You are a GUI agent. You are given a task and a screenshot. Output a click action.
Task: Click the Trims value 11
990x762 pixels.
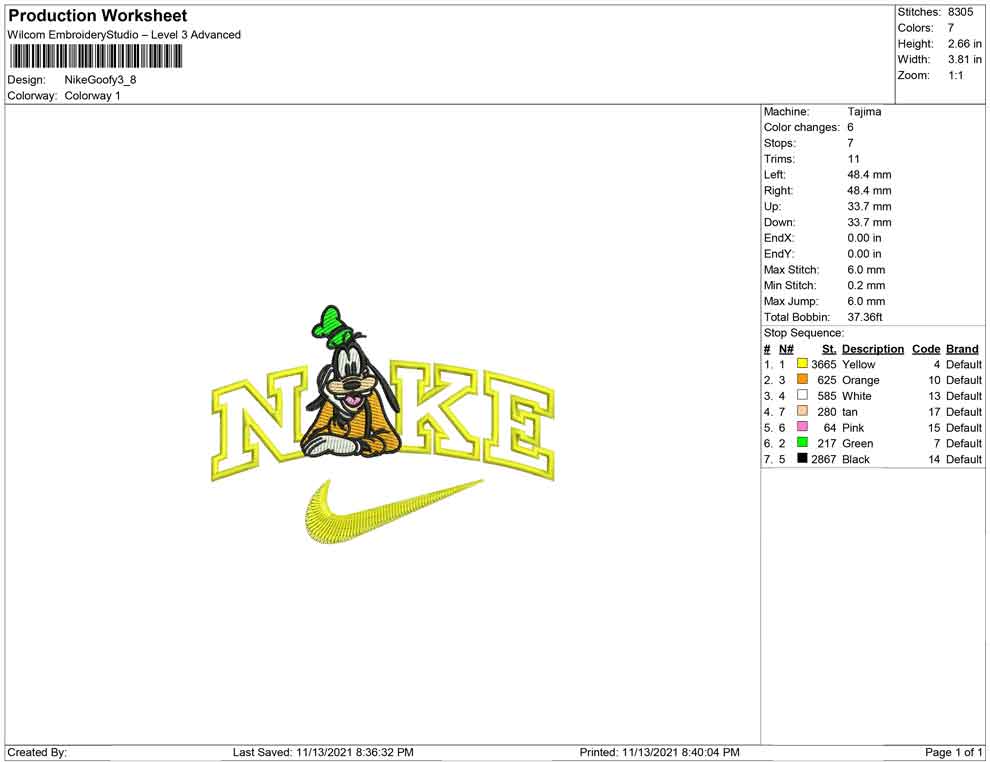(x=854, y=159)
